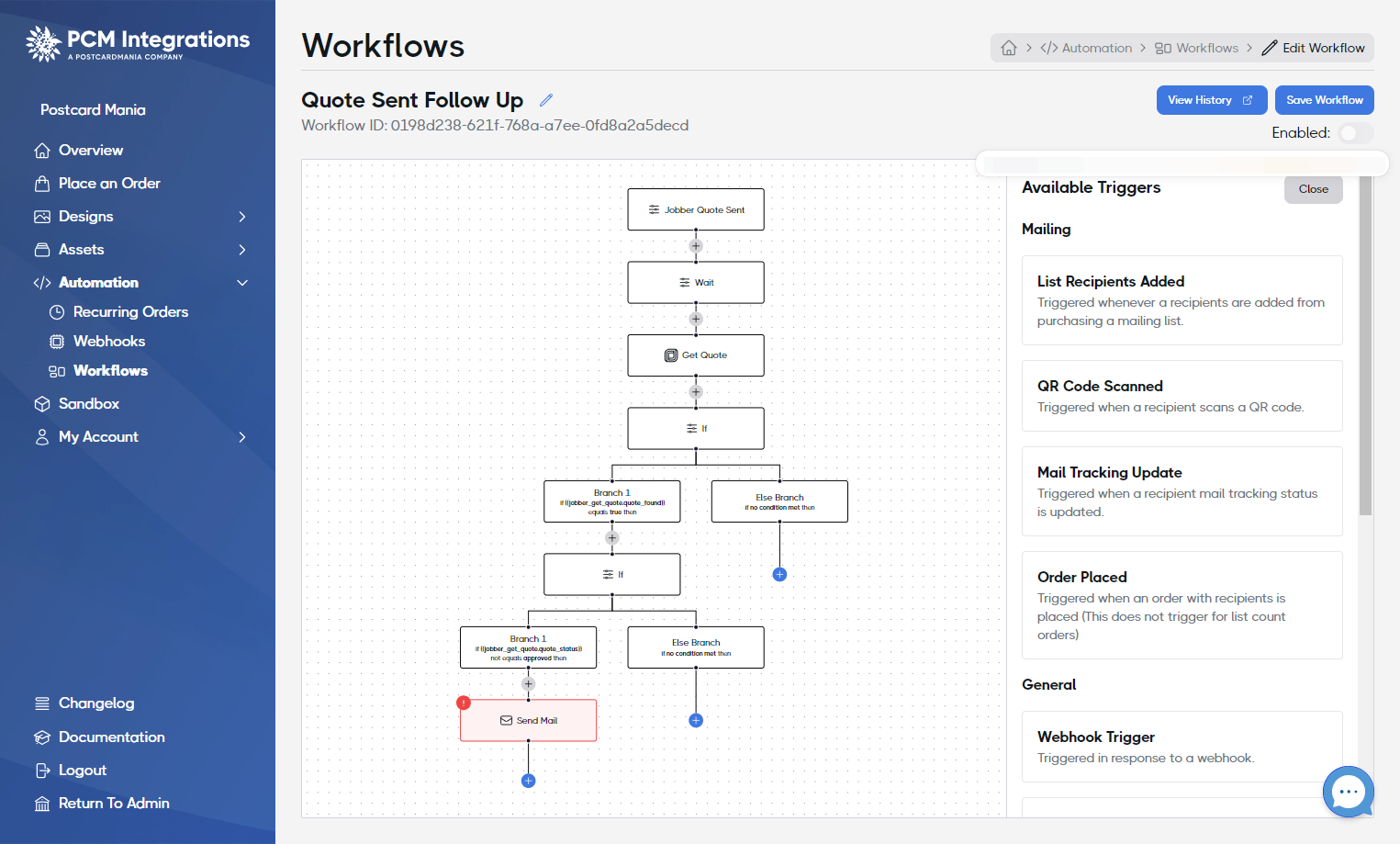Click the Place an Order bag icon
Viewport: 1400px width, 844px height.
[42, 183]
